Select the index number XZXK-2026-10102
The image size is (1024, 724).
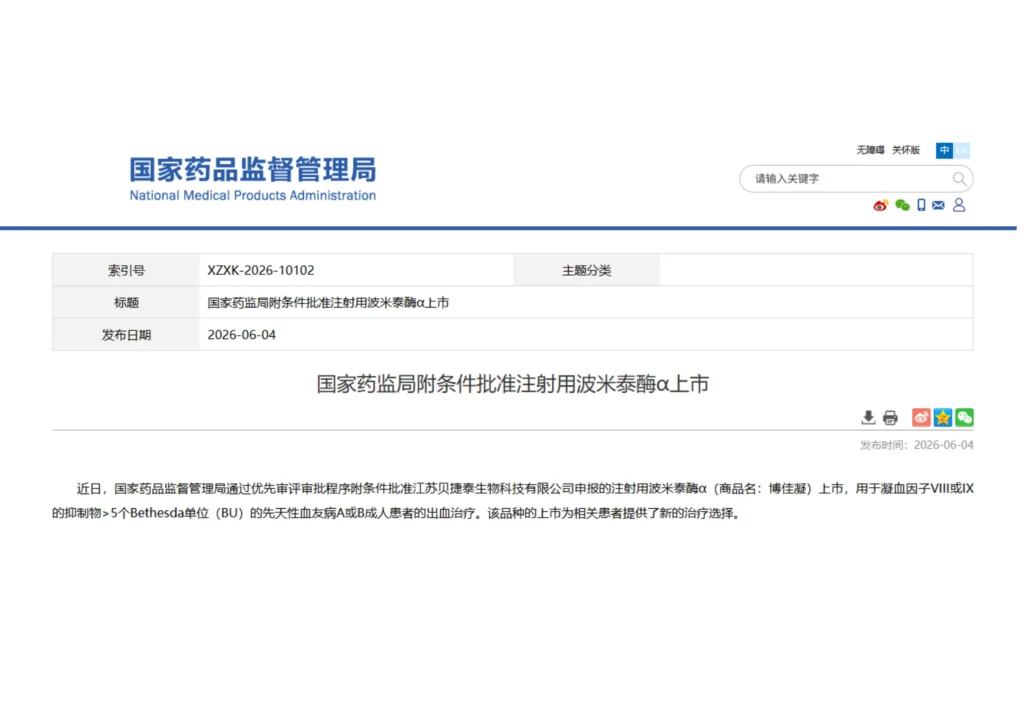point(261,270)
